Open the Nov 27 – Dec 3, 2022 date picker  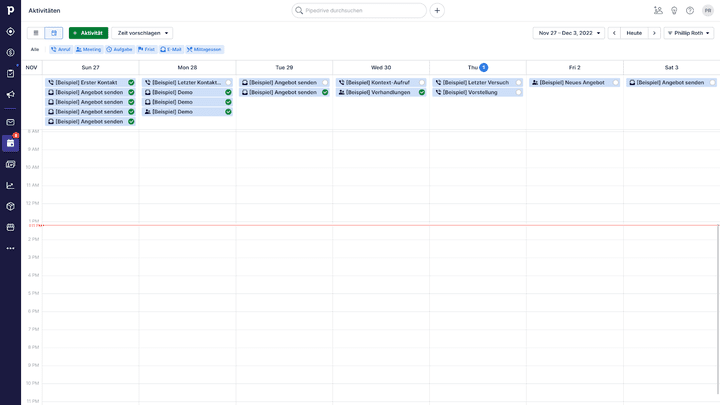pyautogui.click(x=568, y=33)
